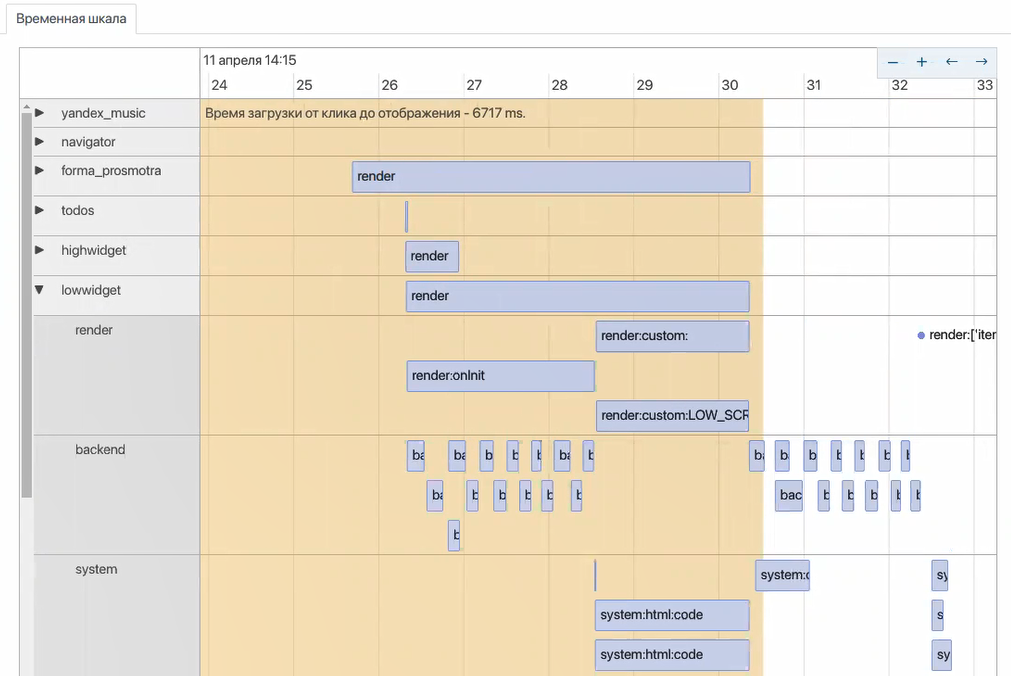
Task: Select the render:custom: timeline item
Action: point(672,336)
